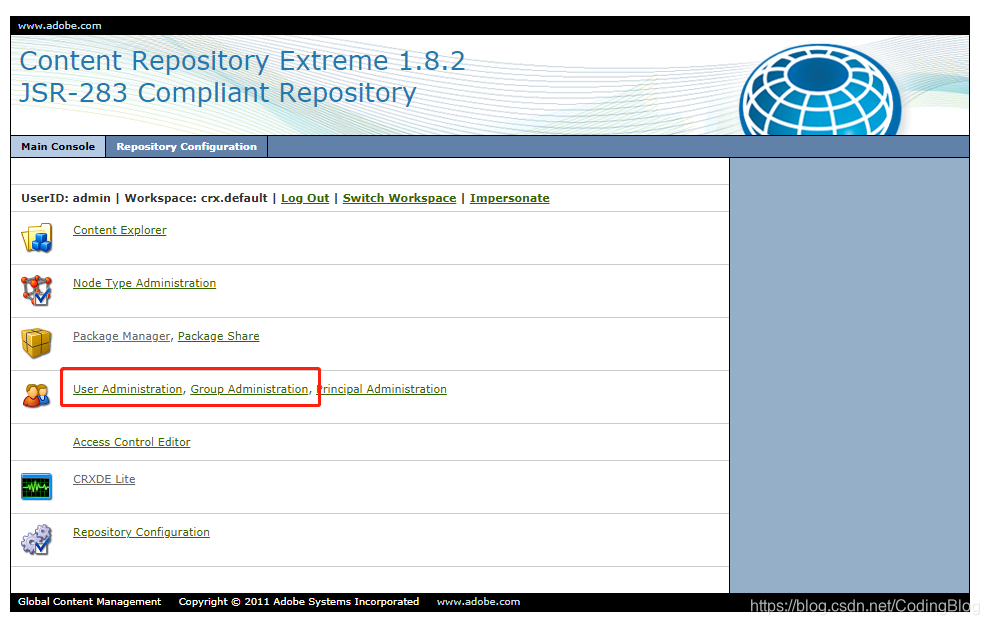Click www.adobe.com in the top bar
This screenshot has width=989, height=625.
tap(59, 26)
